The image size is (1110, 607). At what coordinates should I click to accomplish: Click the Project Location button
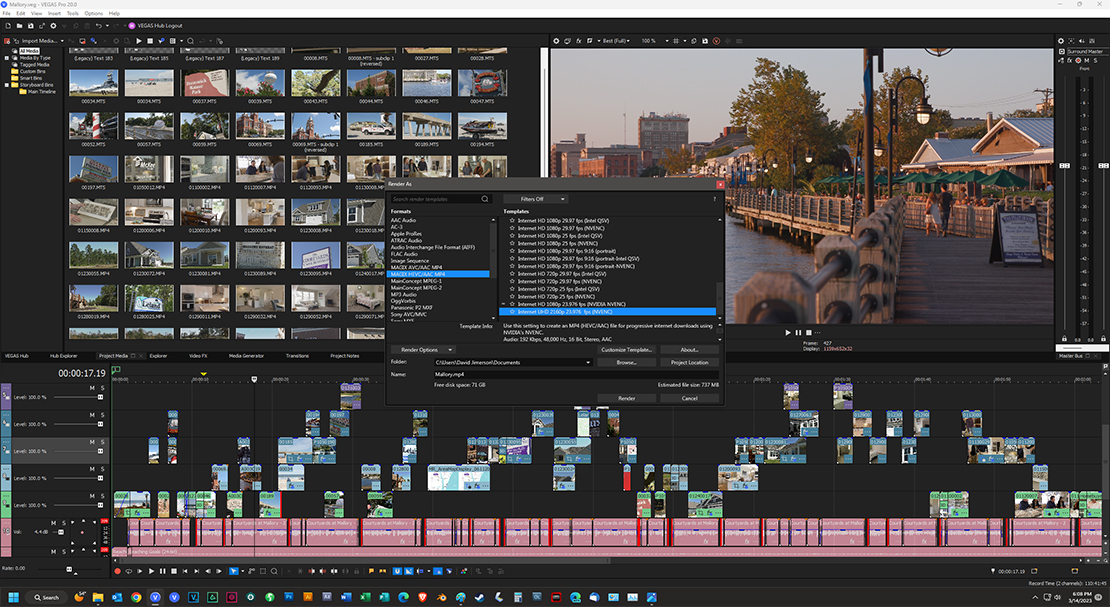click(690, 363)
